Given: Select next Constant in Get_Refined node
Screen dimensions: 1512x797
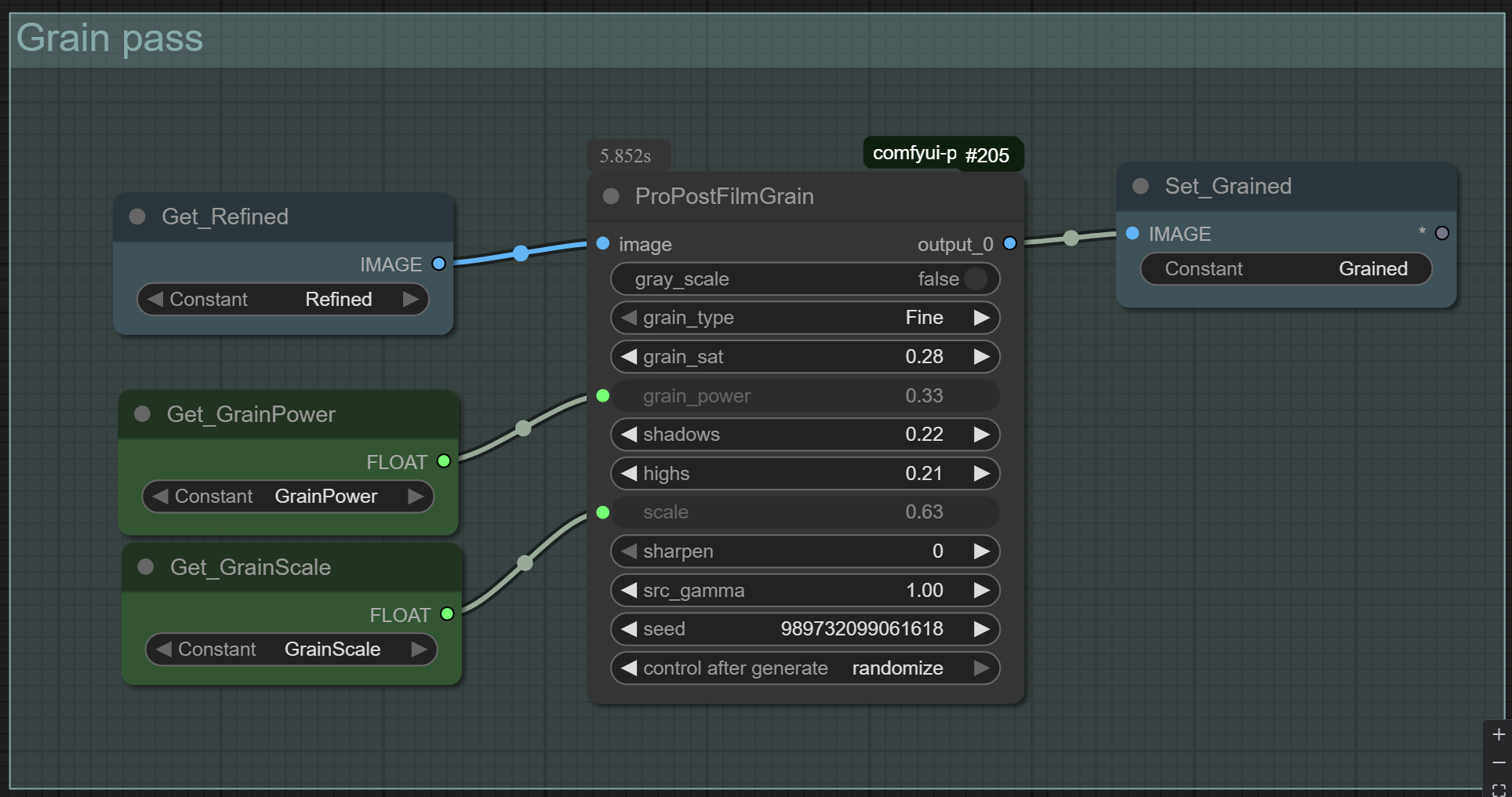Looking at the screenshot, I should [x=410, y=299].
